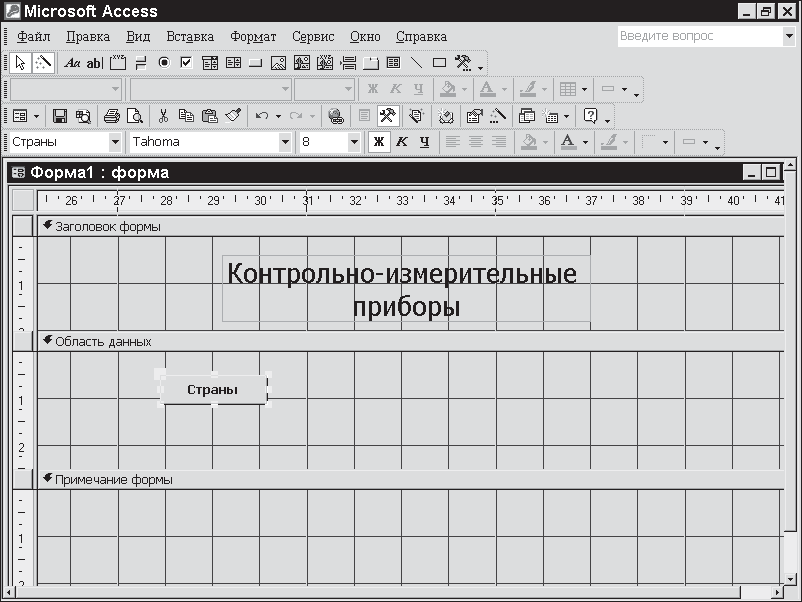
Task: Select the Страны button on form
Action: click(x=213, y=390)
